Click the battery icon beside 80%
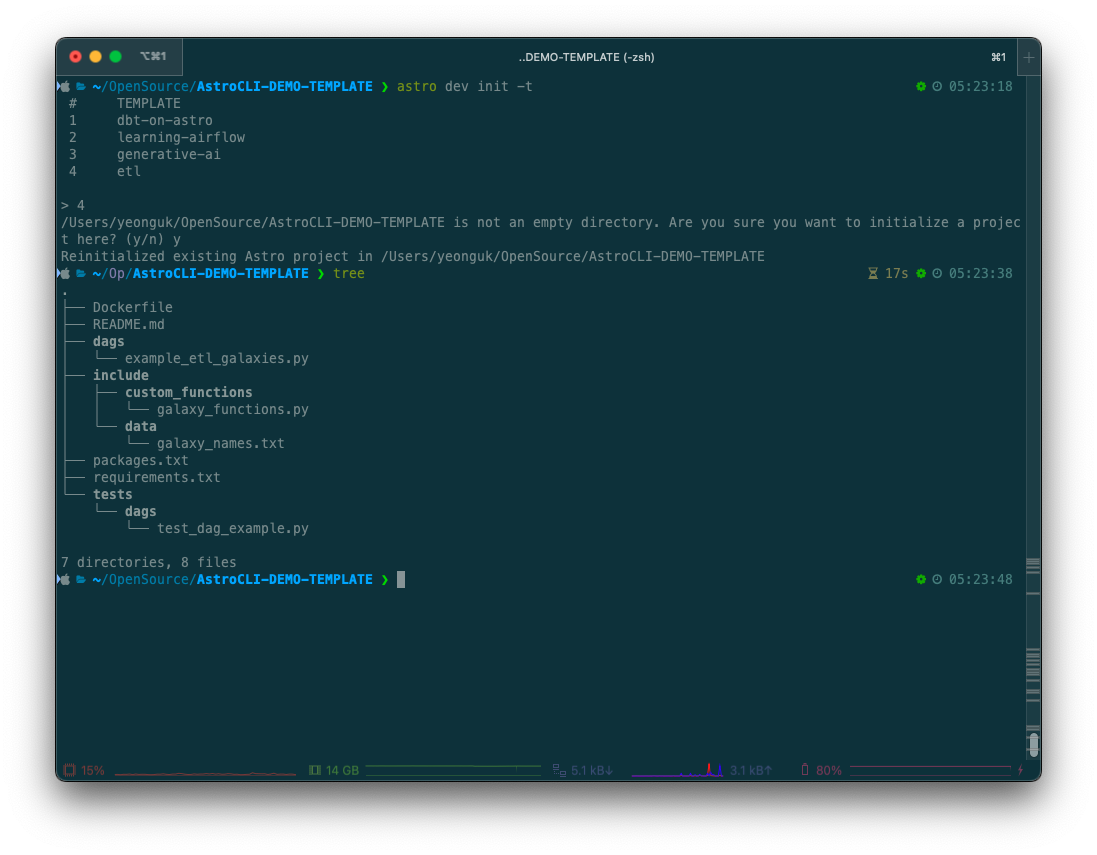Image resolution: width=1097 pixels, height=855 pixels. tap(805, 770)
